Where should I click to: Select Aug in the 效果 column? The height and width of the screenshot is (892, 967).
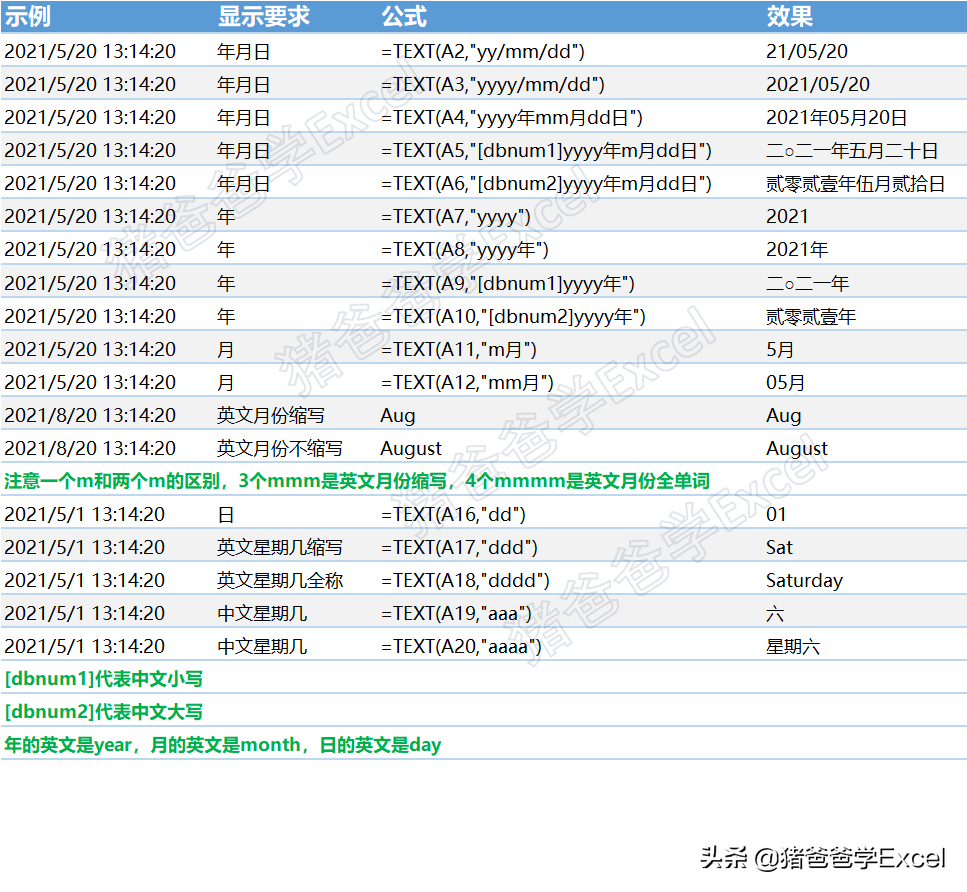point(783,416)
